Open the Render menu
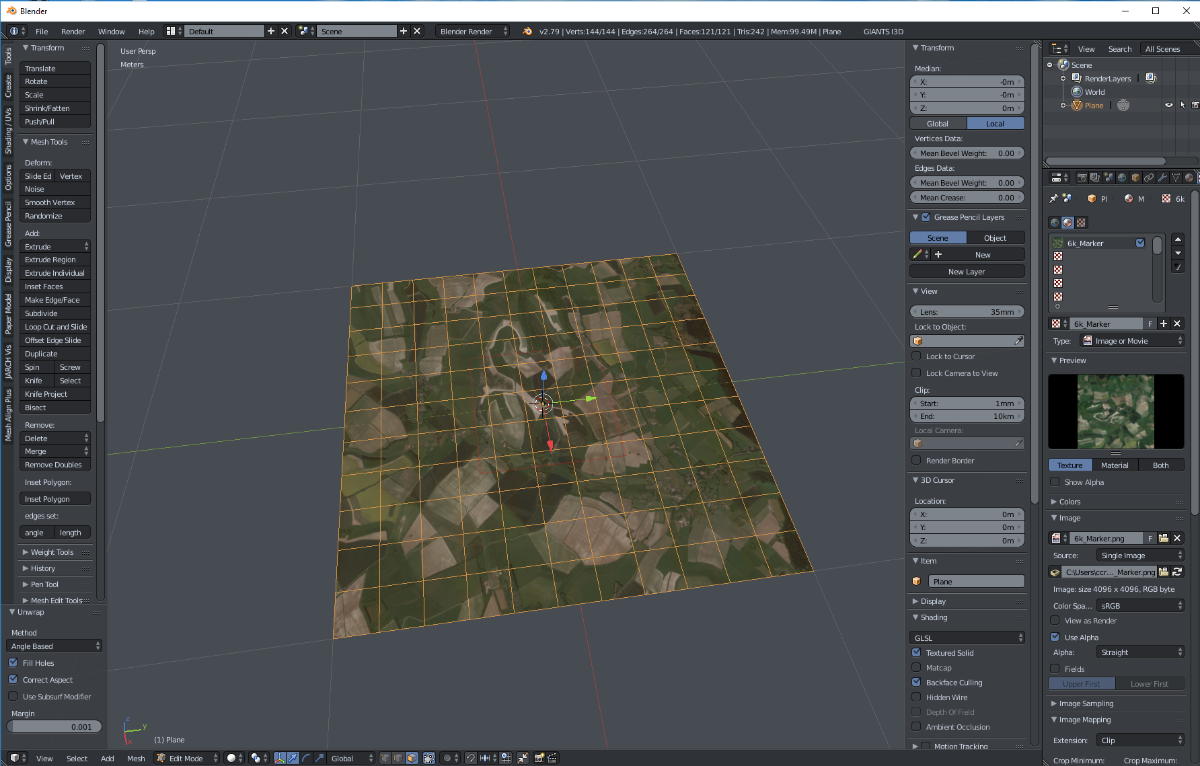Viewport: 1200px width, 766px height. tap(73, 31)
